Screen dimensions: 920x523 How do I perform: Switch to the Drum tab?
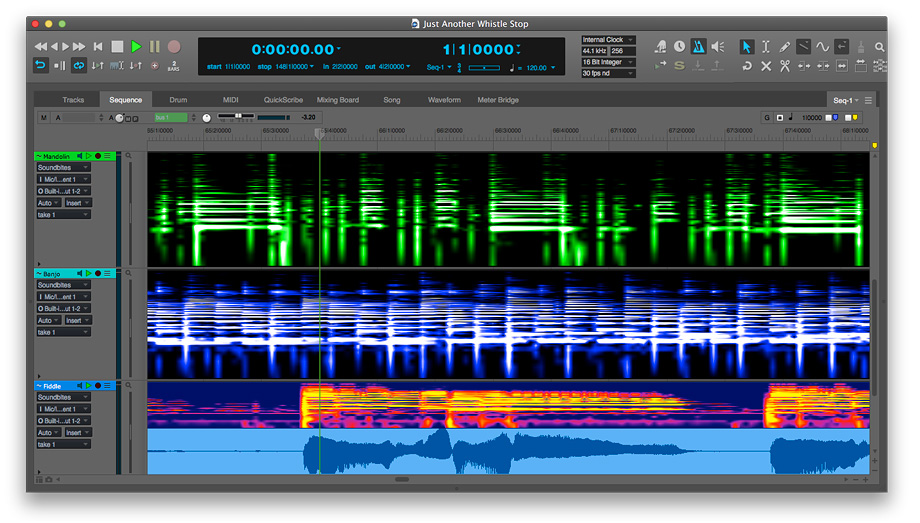pos(178,100)
